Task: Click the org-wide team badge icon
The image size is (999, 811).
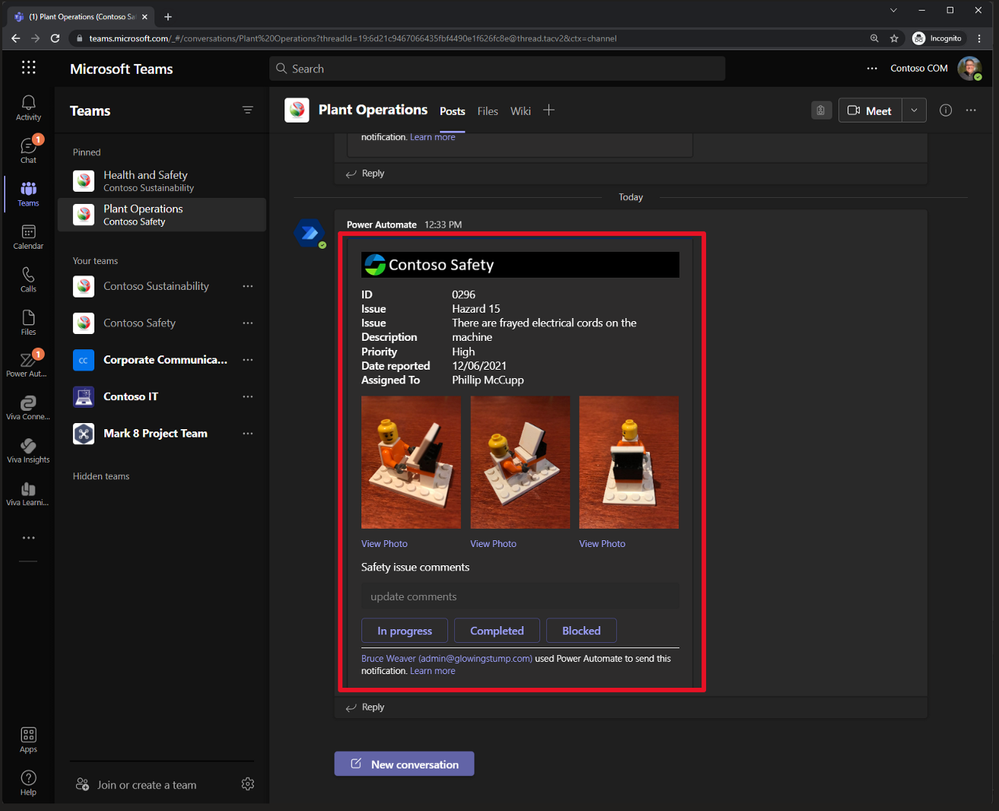Action: [x=821, y=110]
